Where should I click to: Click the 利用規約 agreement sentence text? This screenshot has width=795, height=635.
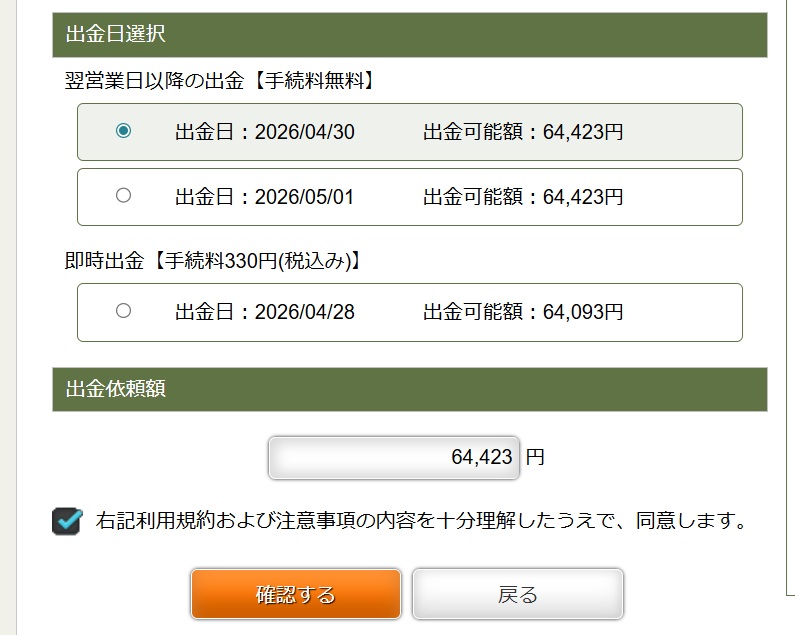click(421, 521)
